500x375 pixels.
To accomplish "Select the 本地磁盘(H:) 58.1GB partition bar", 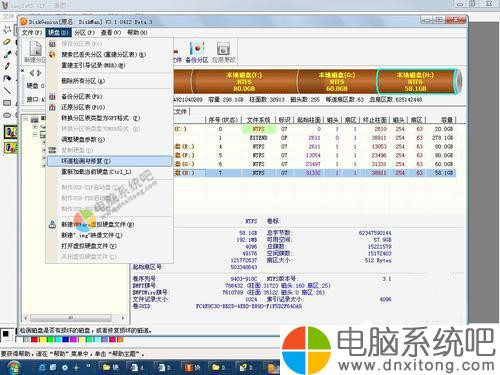I will (415, 82).
